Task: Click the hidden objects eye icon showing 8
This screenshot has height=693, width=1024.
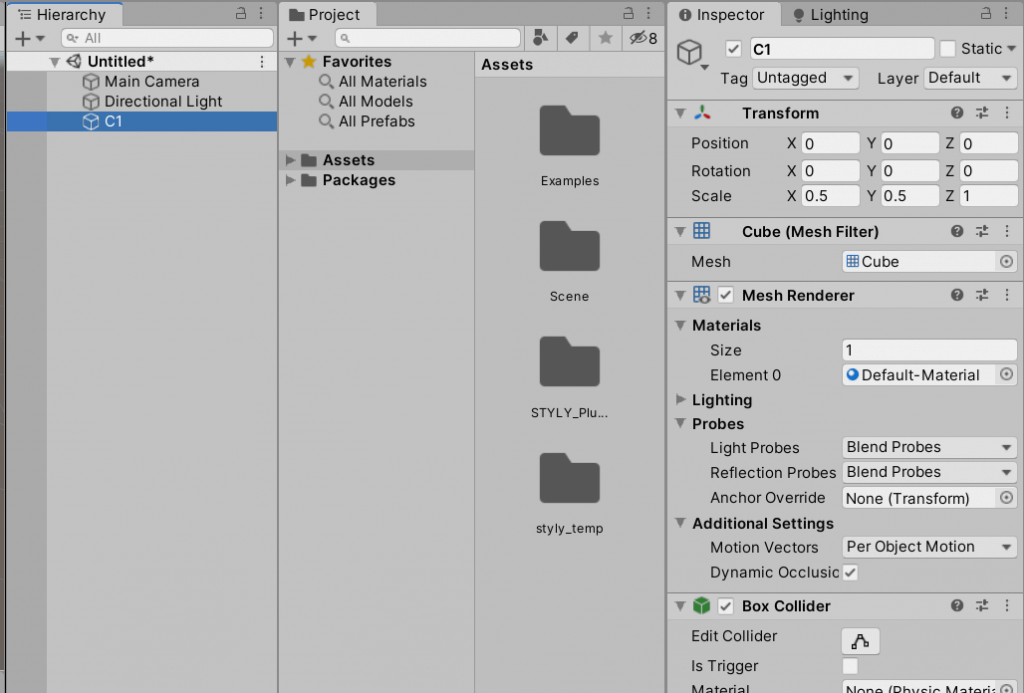Action: click(x=637, y=38)
